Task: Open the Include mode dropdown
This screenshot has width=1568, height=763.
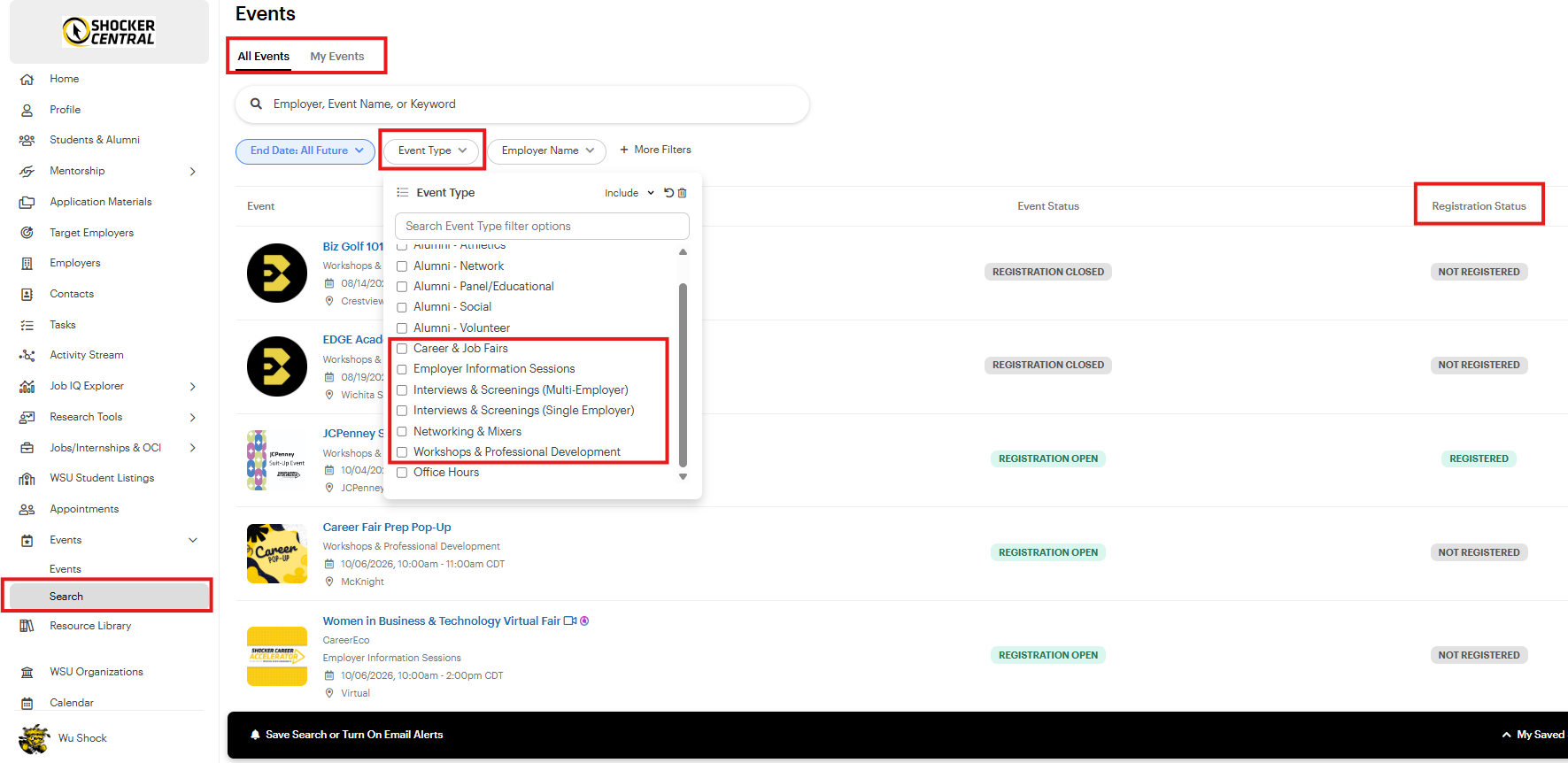Action: pyautogui.click(x=629, y=193)
